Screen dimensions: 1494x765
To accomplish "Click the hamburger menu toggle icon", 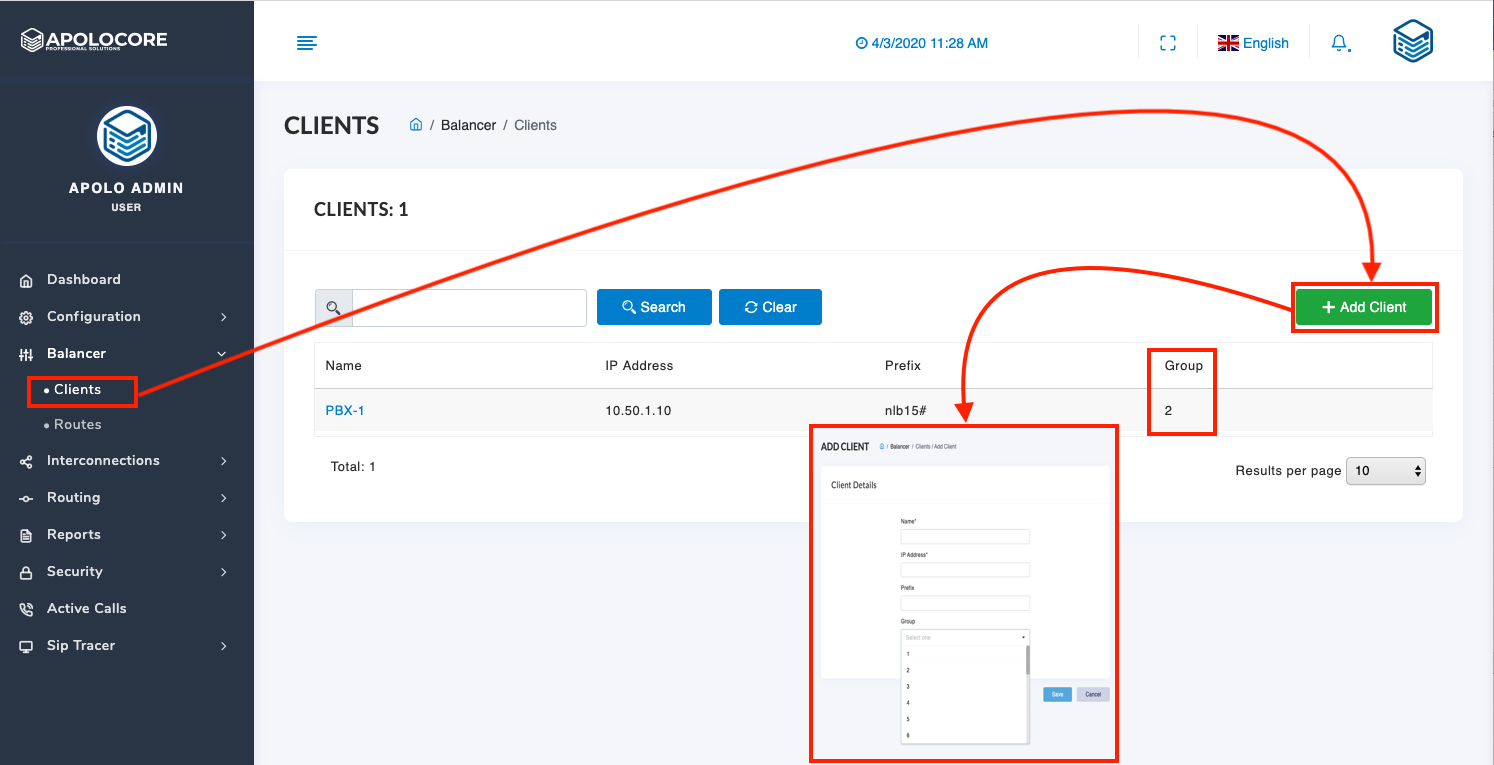I will (x=306, y=42).
